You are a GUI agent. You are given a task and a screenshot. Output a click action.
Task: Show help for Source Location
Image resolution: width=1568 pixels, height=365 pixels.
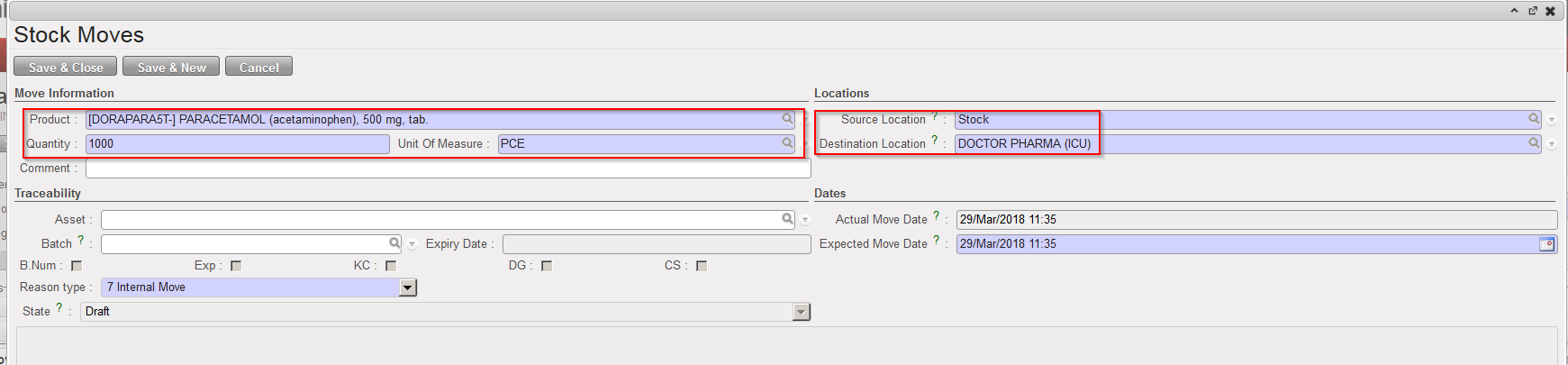tap(935, 116)
